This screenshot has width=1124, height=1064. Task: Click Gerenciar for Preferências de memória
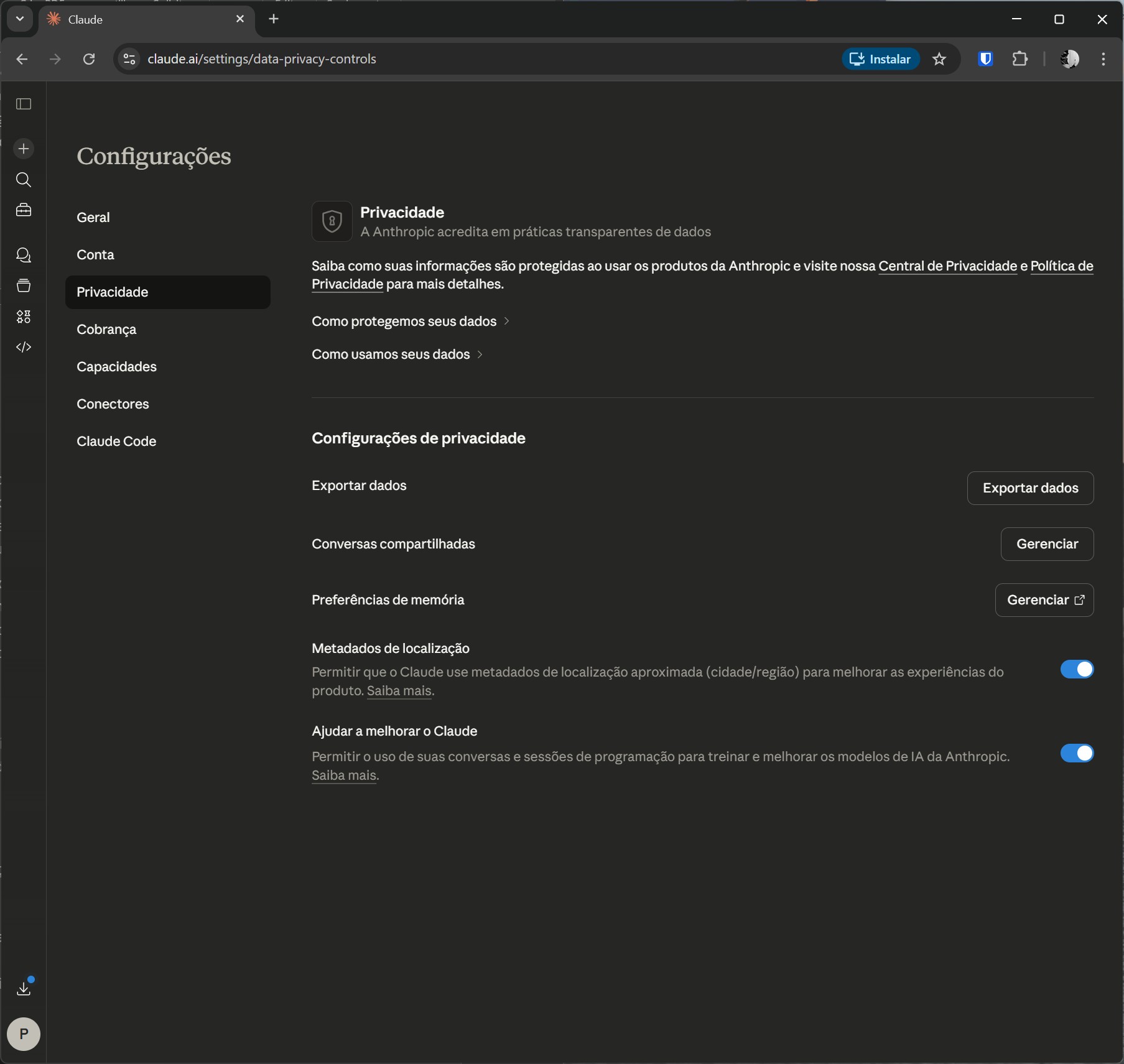1044,600
